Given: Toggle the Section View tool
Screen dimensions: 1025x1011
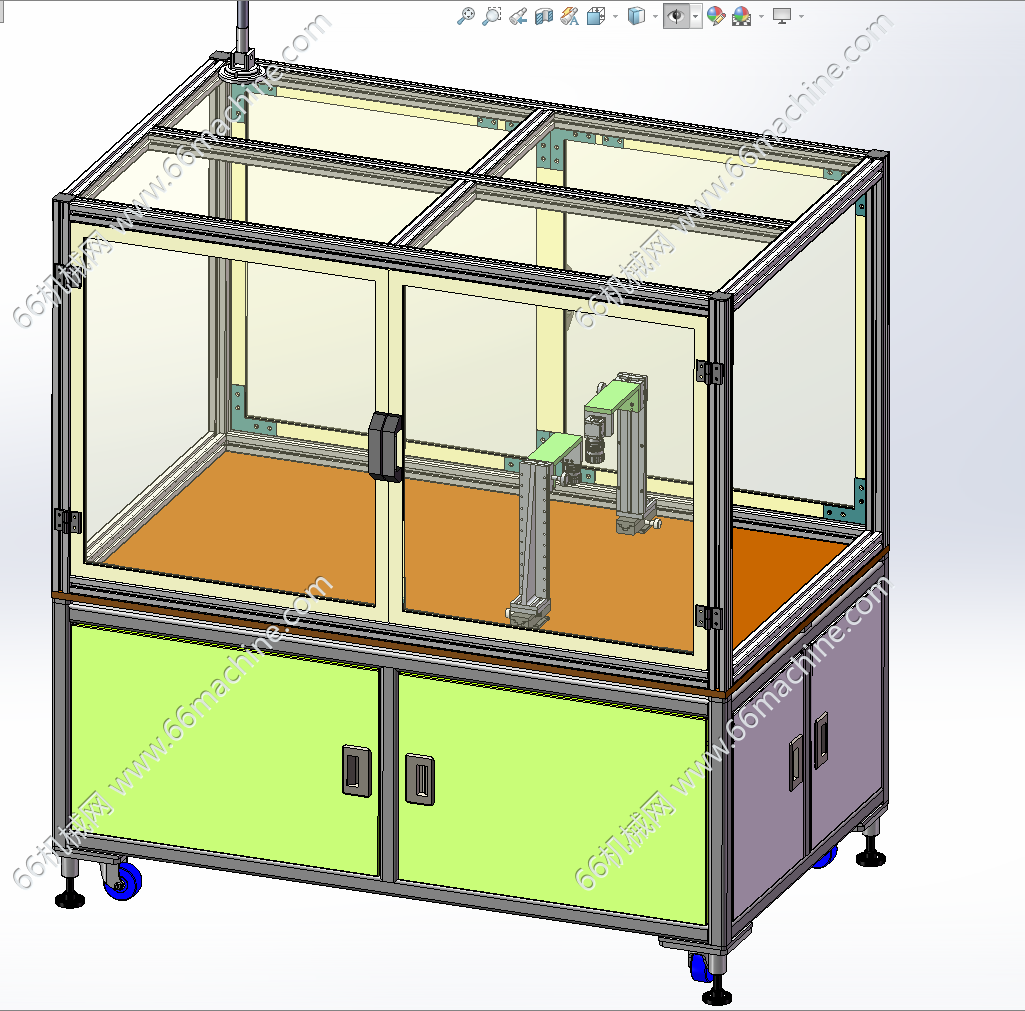Looking at the screenshot, I should coord(543,16).
